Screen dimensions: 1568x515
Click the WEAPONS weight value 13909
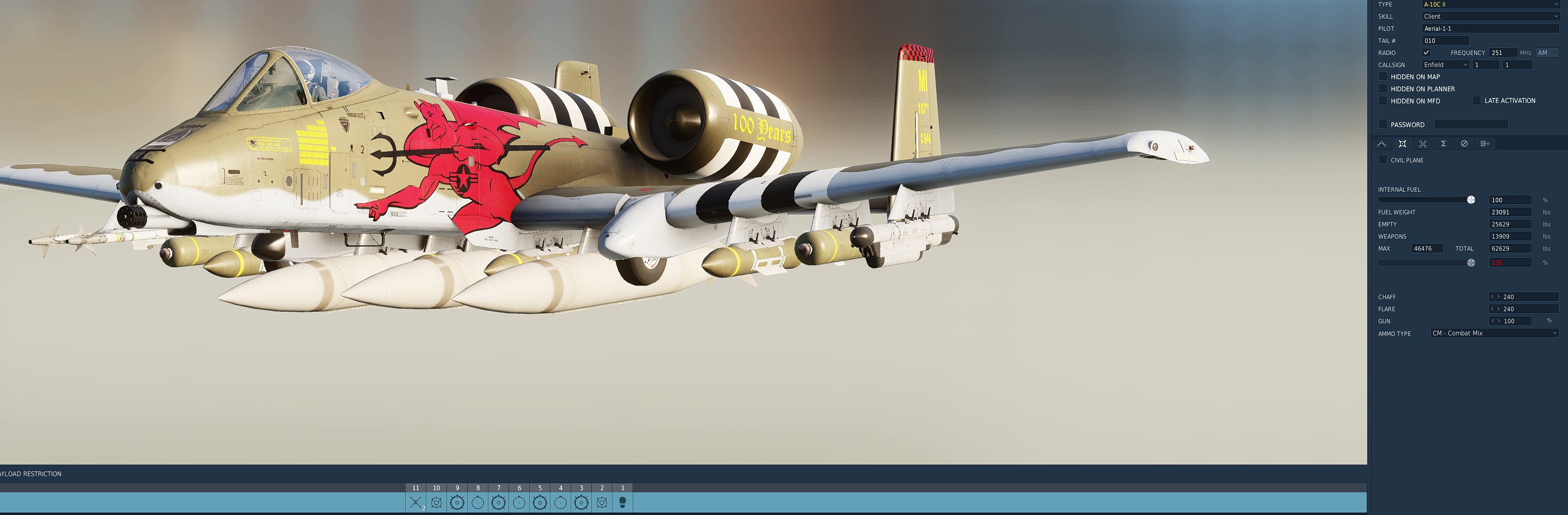[x=1510, y=236]
